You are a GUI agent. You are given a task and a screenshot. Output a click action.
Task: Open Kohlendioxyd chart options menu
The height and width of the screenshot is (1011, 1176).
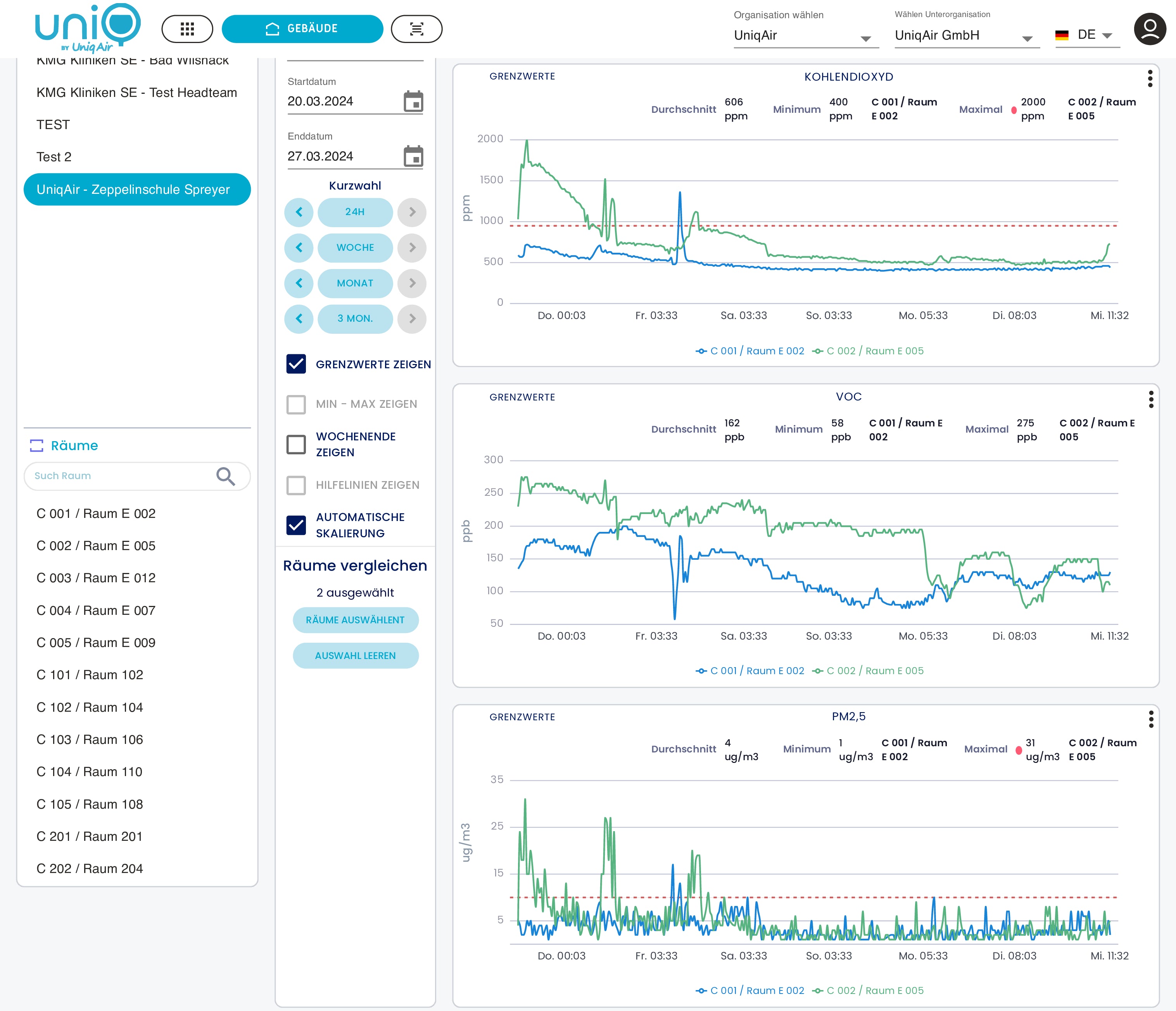click(1150, 78)
